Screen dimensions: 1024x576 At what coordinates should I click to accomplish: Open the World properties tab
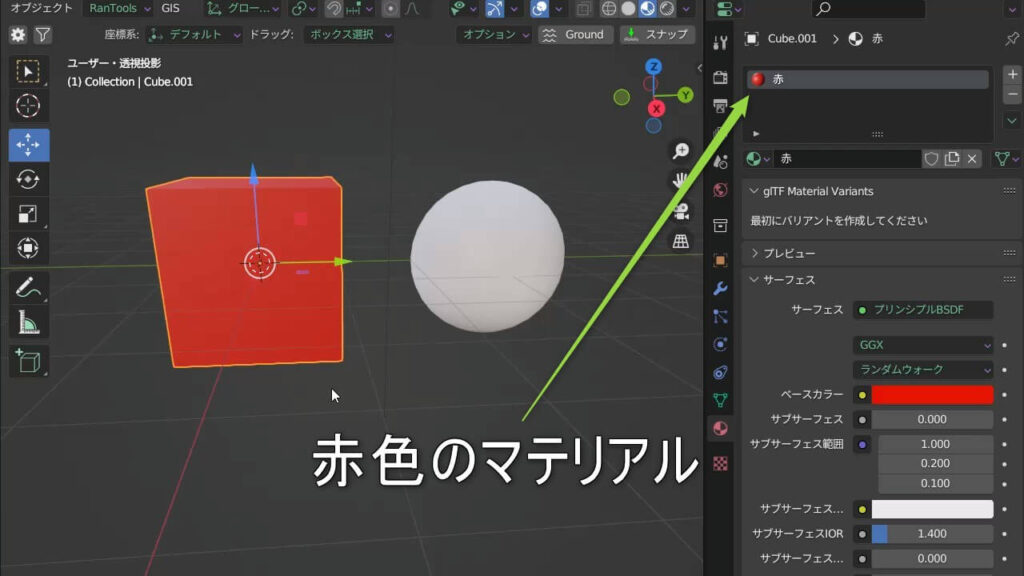(720, 190)
